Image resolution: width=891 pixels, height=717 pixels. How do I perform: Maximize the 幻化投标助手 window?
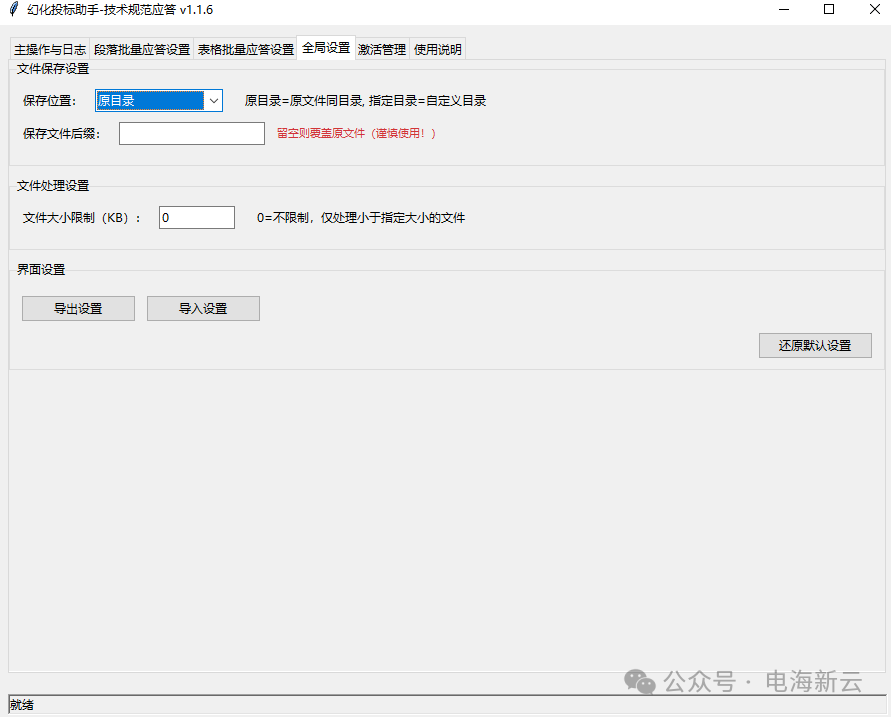(x=828, y=10)
